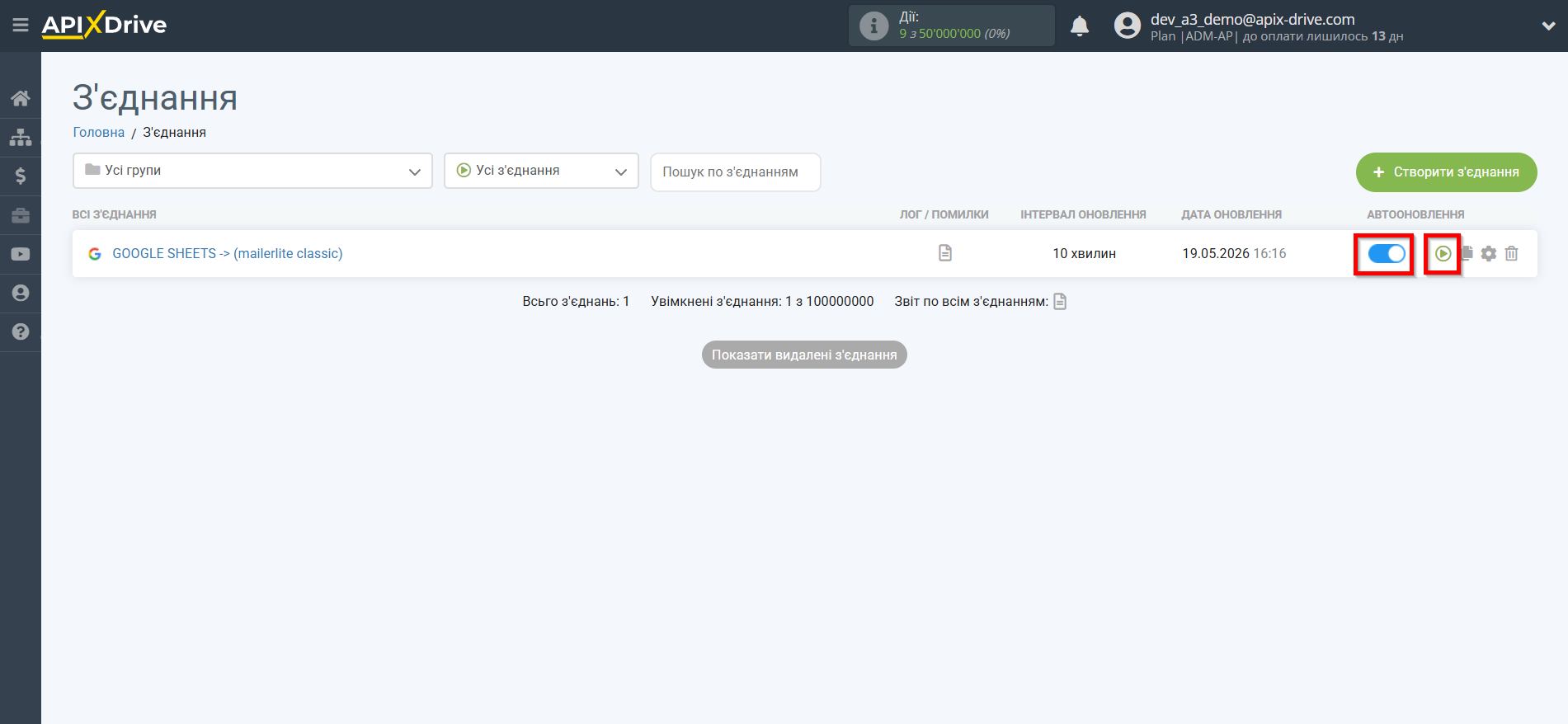Screen dimensions: 1568x724
Task: Focus the Пошук по з'єднанням search field
Action: 735,172
